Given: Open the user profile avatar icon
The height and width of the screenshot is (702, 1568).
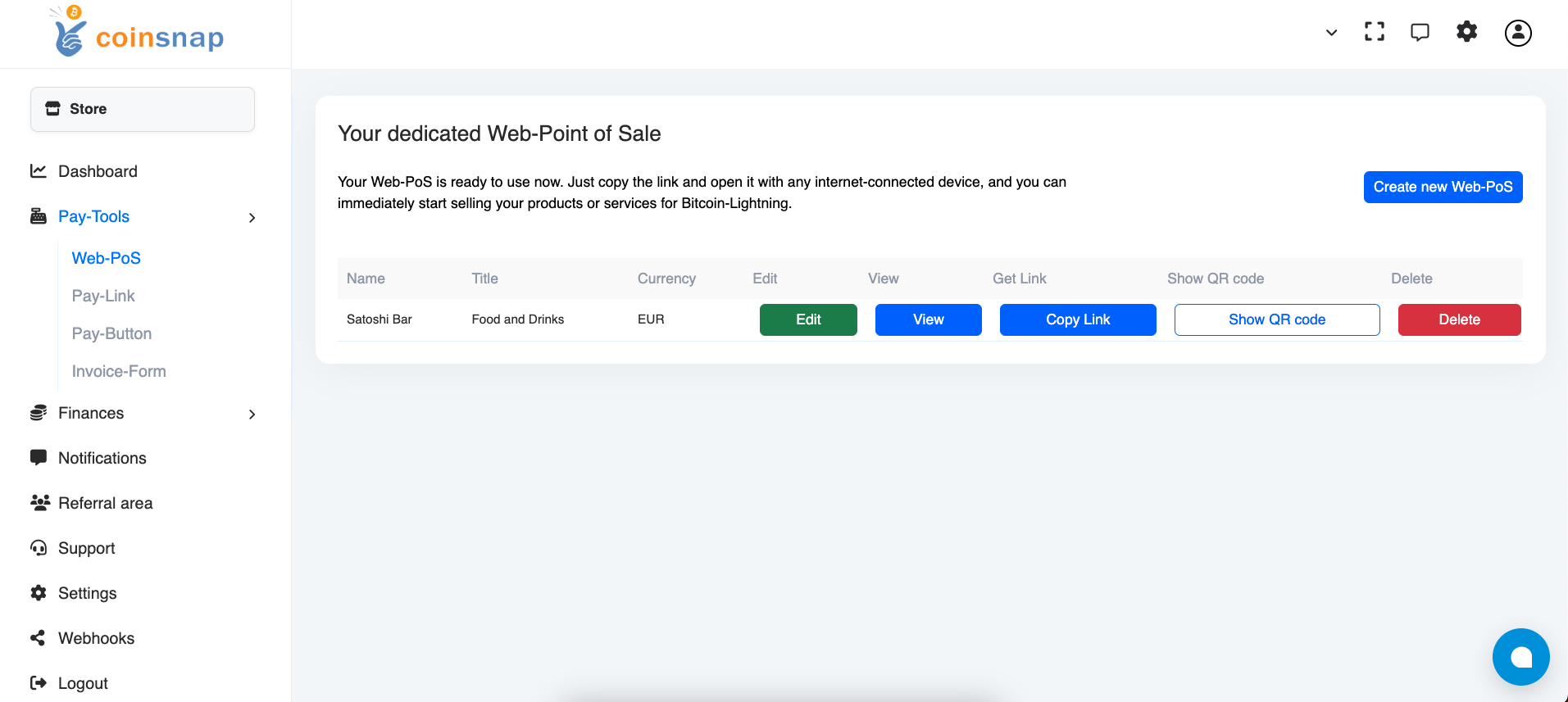Looking at the screenshot, I should 1517,33.
